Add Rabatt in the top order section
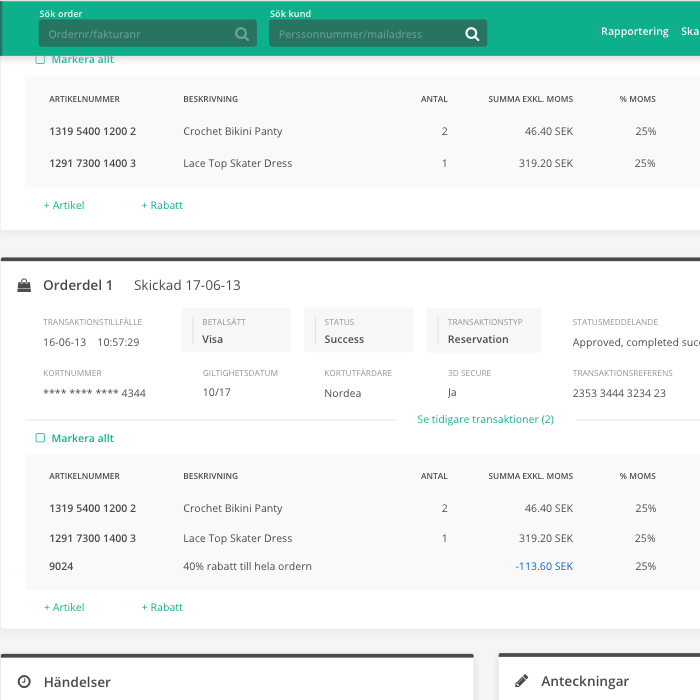The image size is (700, 700). pyautogui.click(x=162, y=205)
